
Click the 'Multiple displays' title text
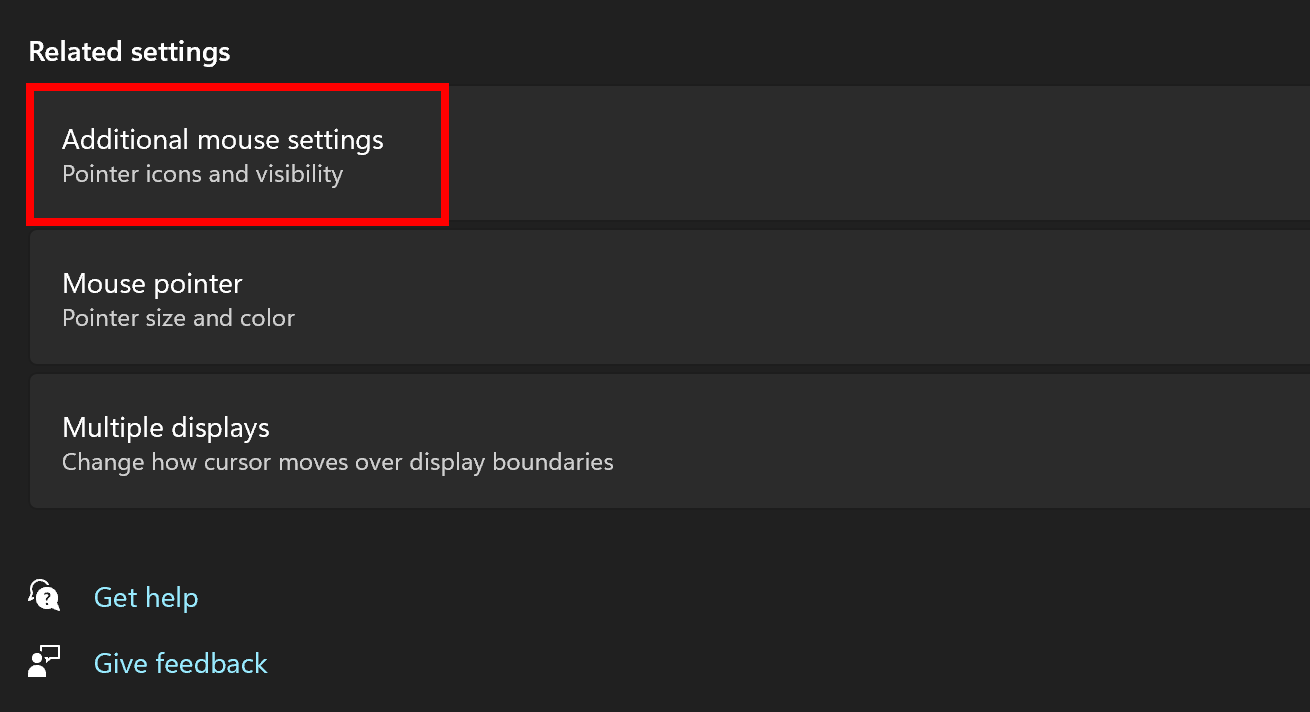pos(166,427)
